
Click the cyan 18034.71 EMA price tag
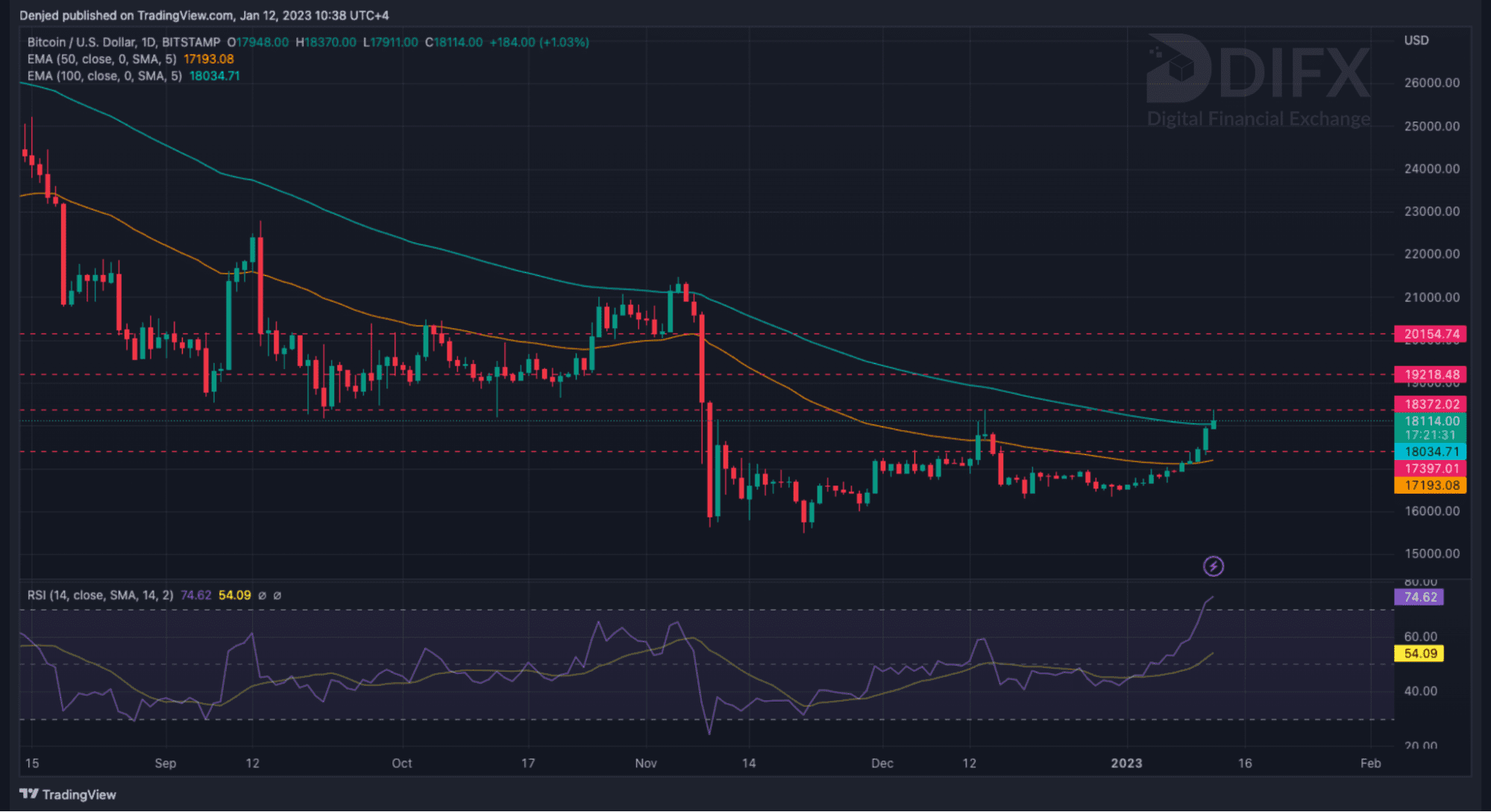tap(1430, 452)
